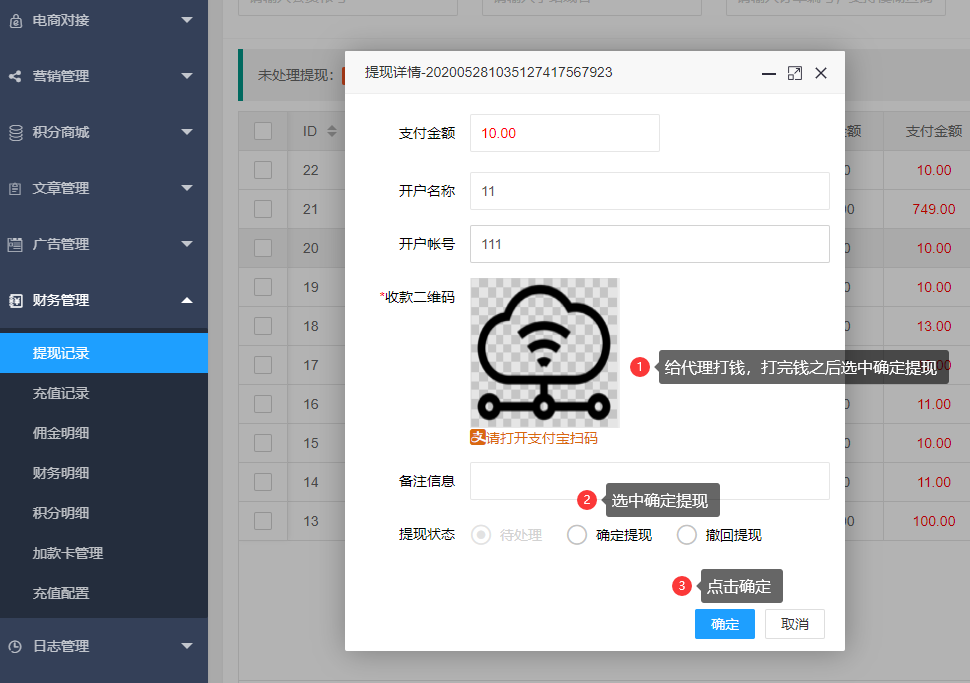
Task: Click the 日志管理 clock icon
Action: 15,646
